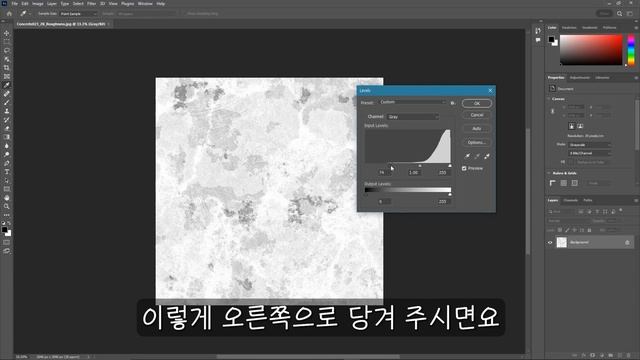Select the Eraser tool

[7, 129]
